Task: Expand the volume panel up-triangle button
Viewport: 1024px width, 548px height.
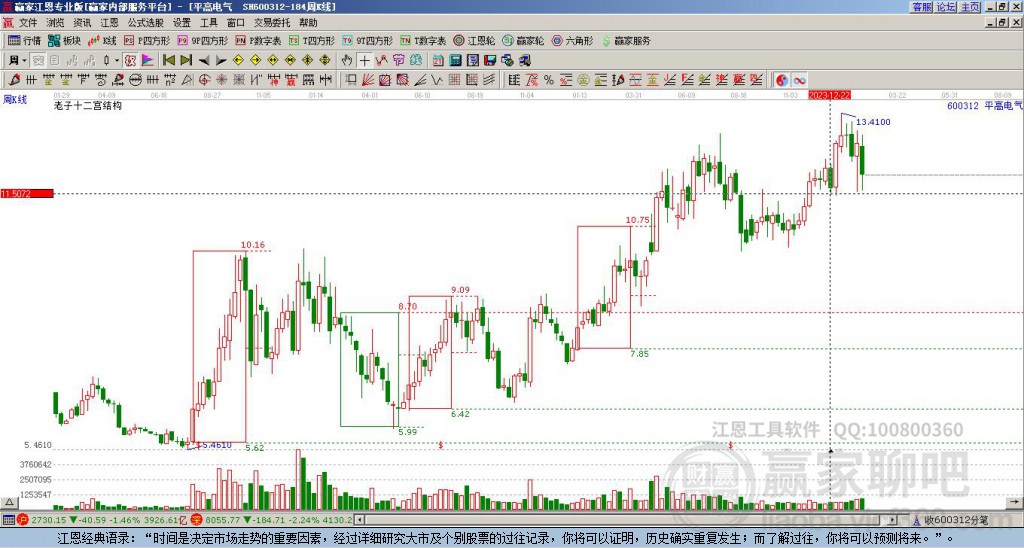Action: point(8,502)
